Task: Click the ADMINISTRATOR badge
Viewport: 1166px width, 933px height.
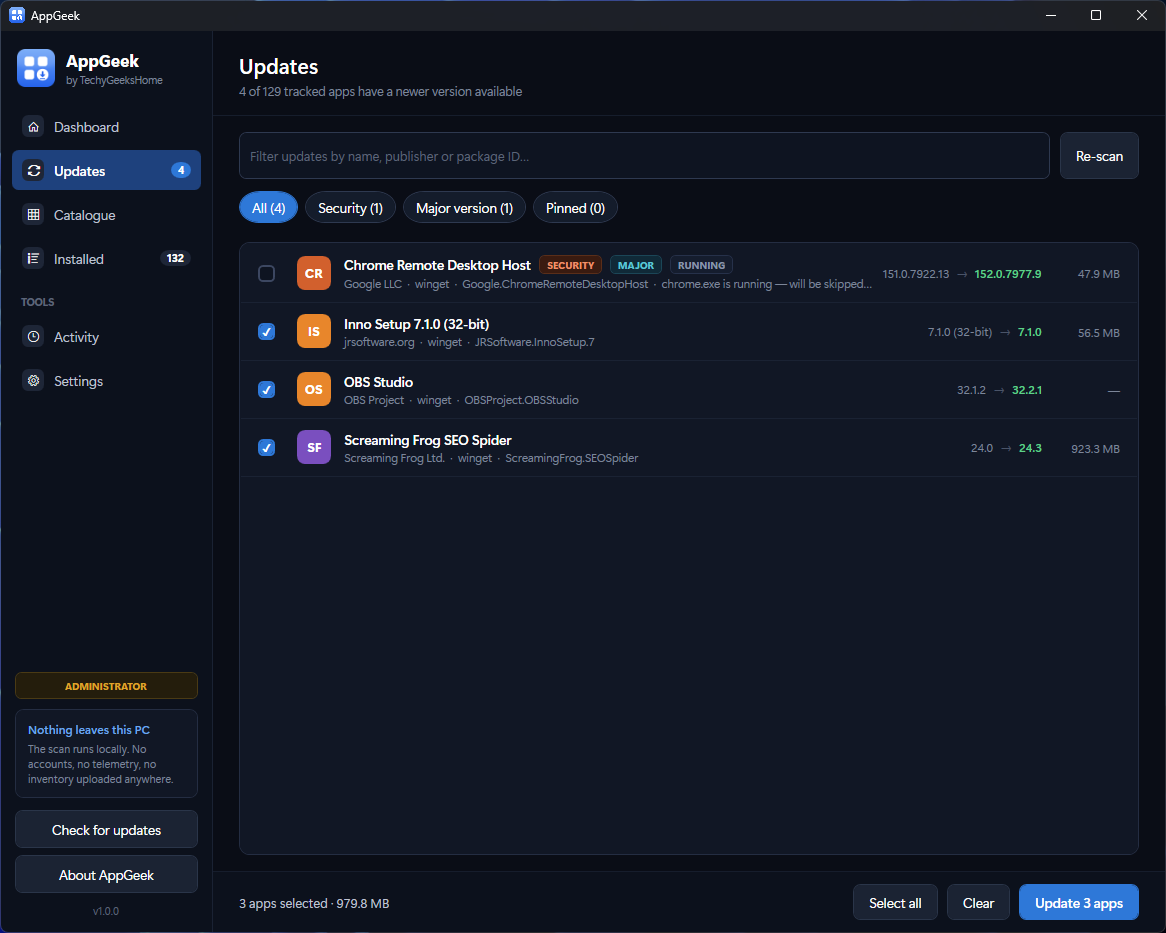Action: 106,685
